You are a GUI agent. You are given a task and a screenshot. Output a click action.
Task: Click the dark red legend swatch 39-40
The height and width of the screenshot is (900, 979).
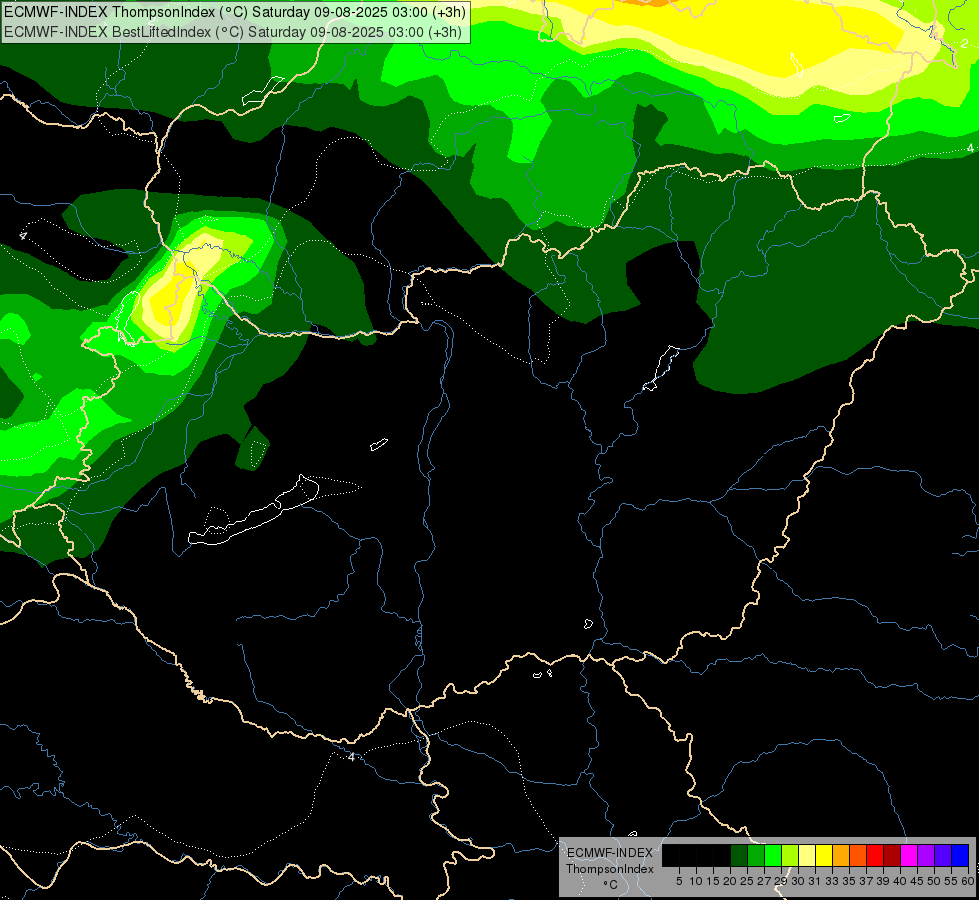point(892,855)
